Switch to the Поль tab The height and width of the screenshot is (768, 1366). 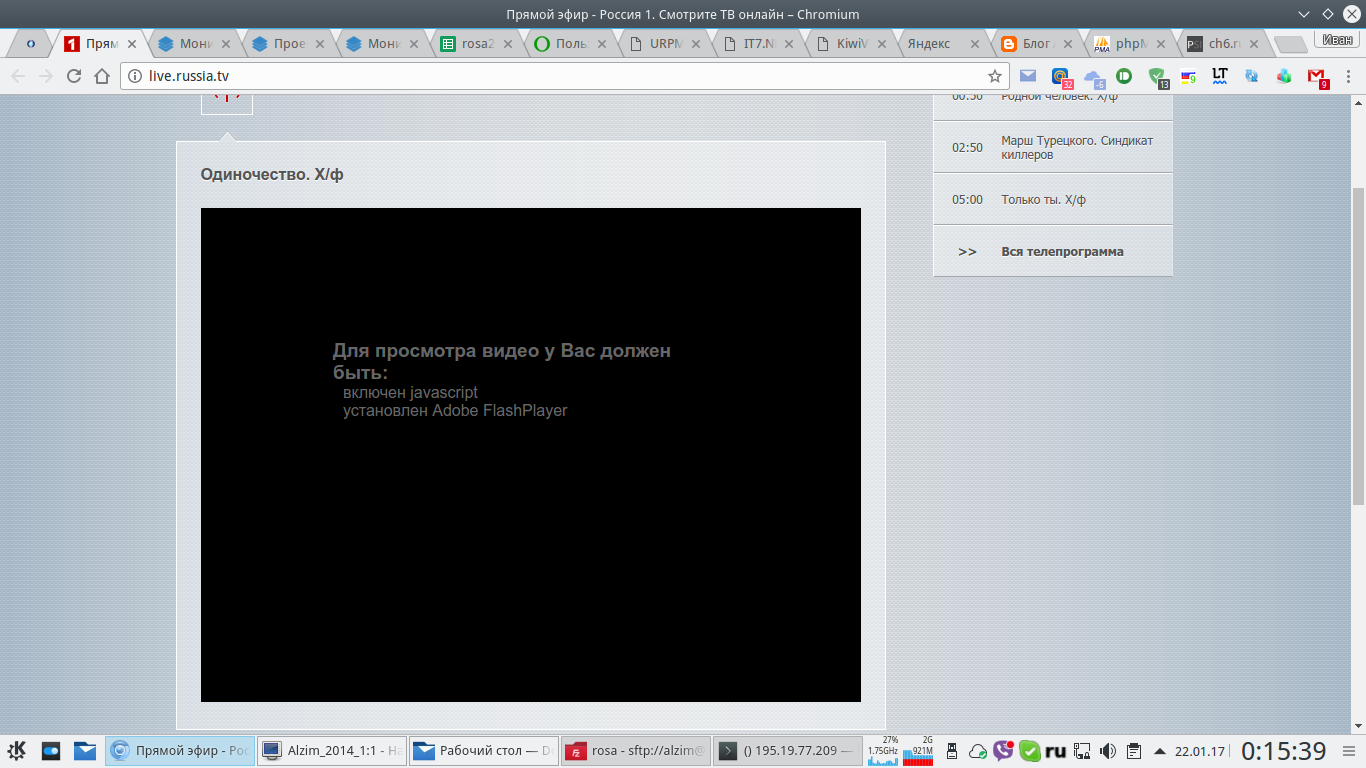[572, 44]
